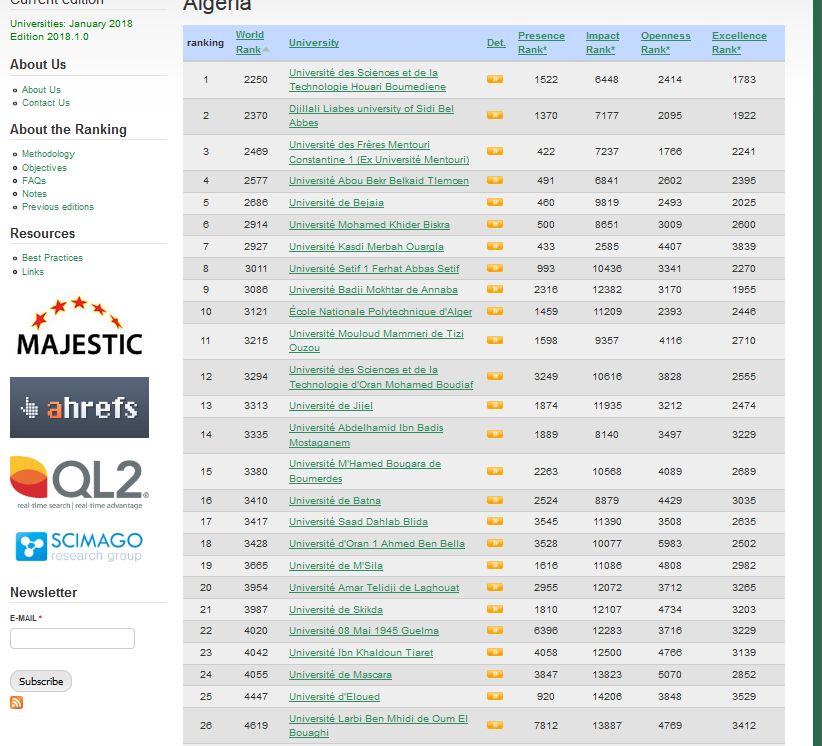The height and width of the screenshot is (746, 822).
Task: Sort table by Openness Rank column
Action: [x=665, y=42]
